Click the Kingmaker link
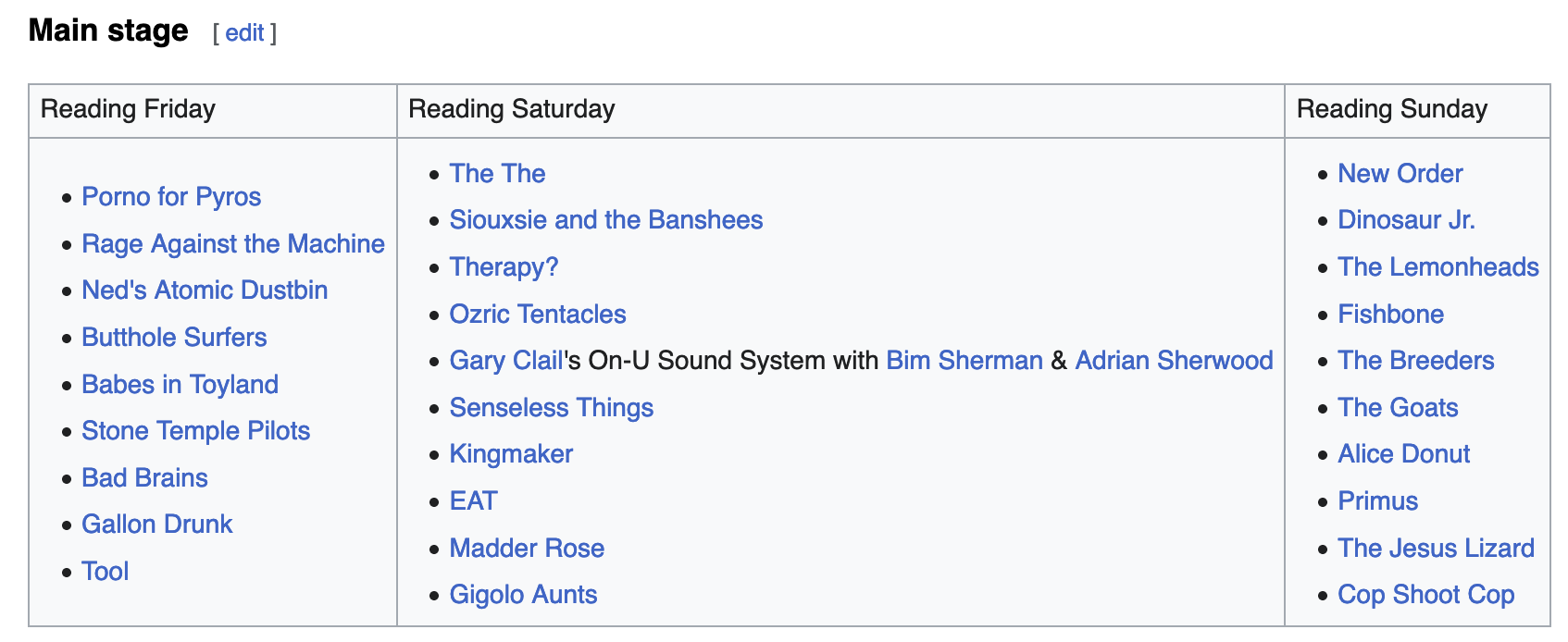This screenshot has height=642, width=1568. (511, 454)
